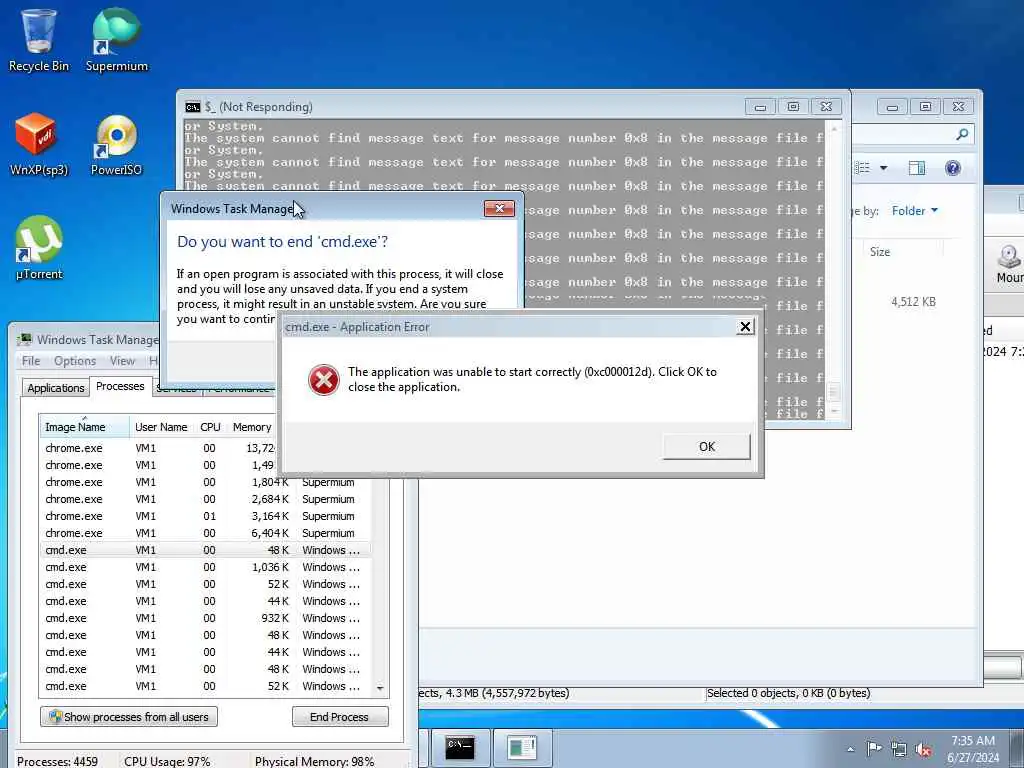Screen dimensions: 1024x768
Task: Click the Task Manager title bar icon
Action: pos(24,339)
